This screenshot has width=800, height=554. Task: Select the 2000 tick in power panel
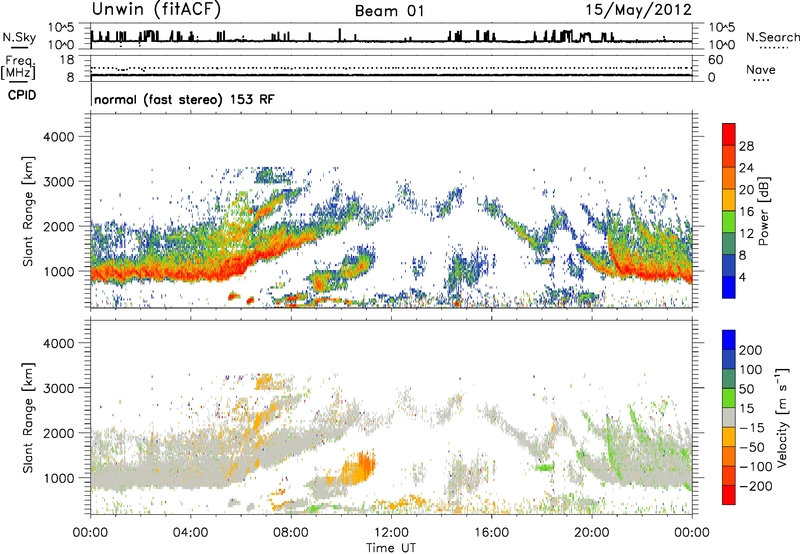tap(59, 226)
